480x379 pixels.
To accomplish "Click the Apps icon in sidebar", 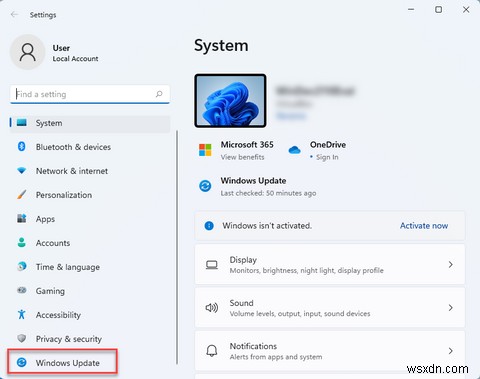I will [x=22, y=219].
